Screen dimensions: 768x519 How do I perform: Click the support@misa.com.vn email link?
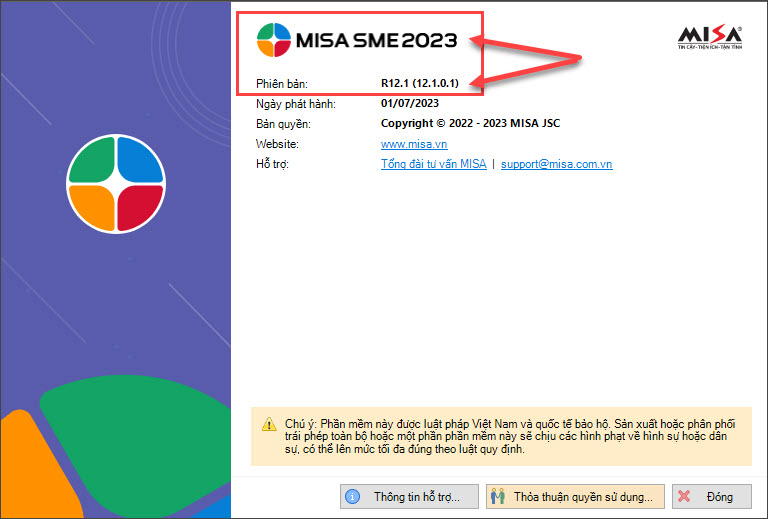pyautogui.click(x=556, y=164)
